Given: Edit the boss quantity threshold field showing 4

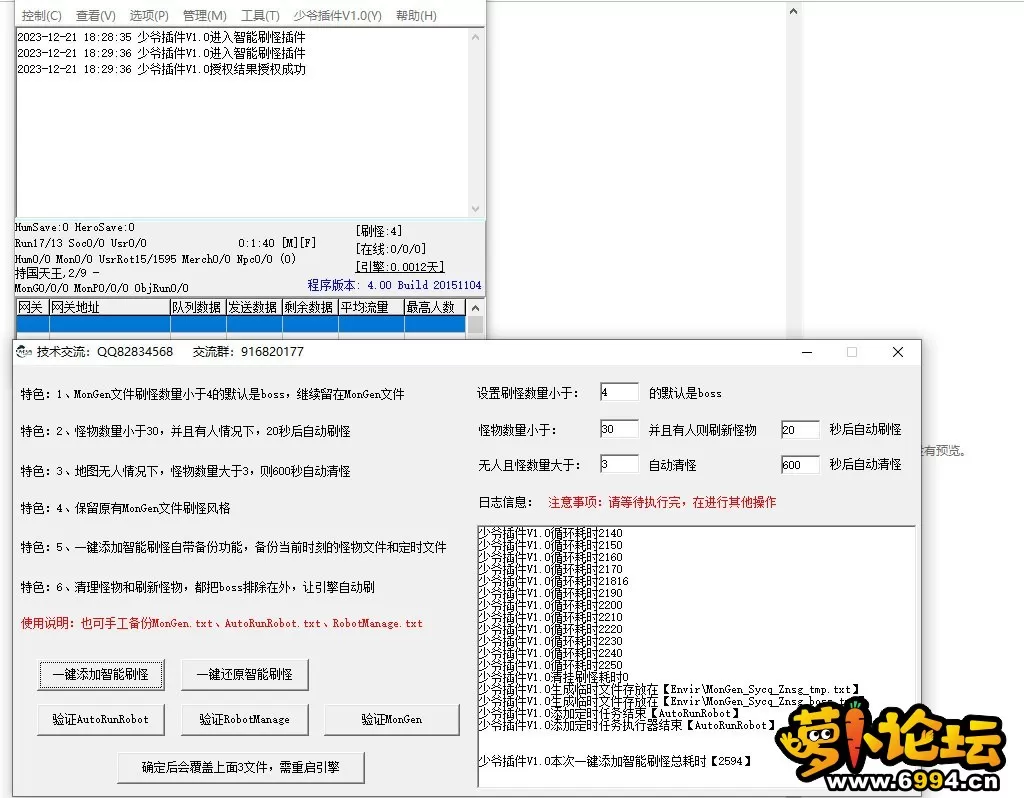Looking at the screenshot, I should 619,392.
